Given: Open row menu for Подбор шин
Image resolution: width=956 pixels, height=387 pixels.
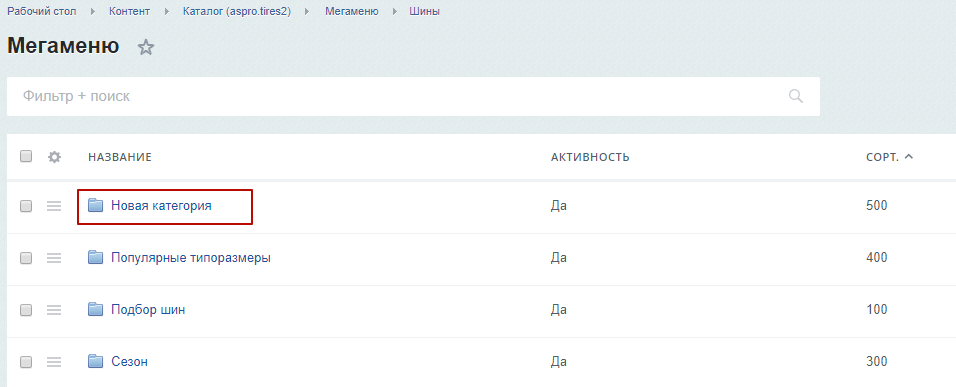Looking at the screenshot, I should [54, 310].
